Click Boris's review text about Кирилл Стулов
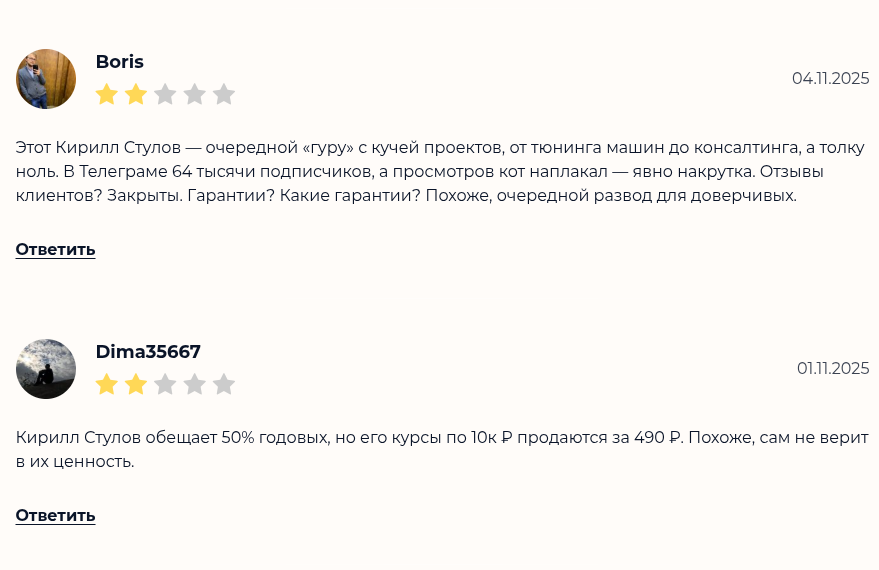 (440, 171)
